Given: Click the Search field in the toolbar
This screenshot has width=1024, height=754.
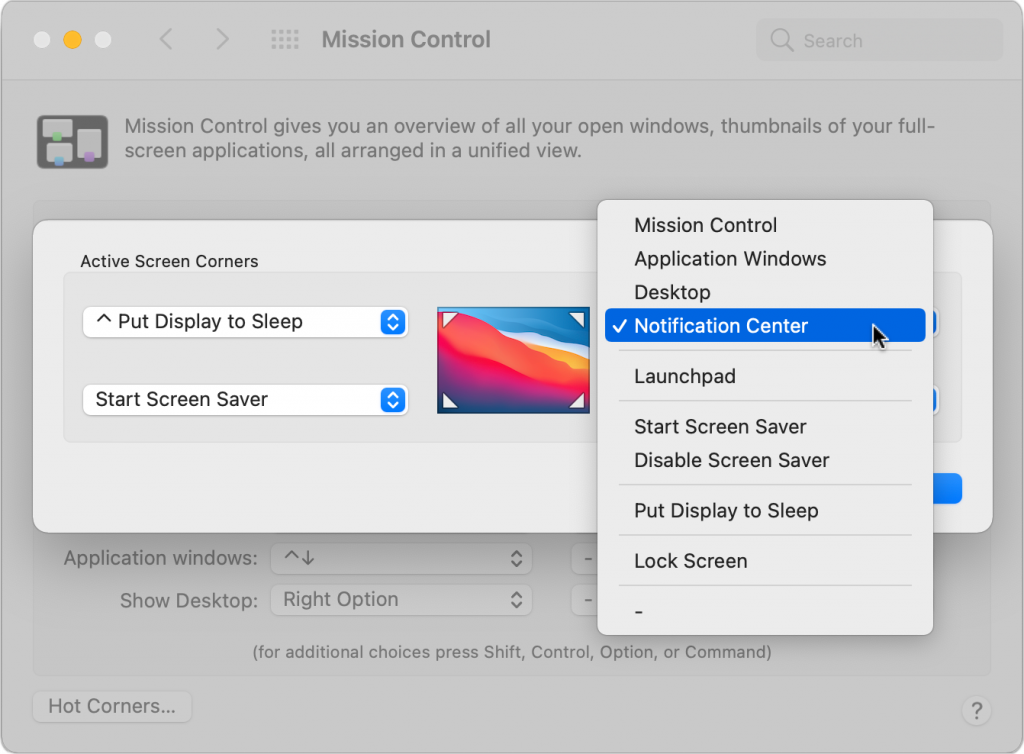Looking at the screenshot, I should pos(879,40).
